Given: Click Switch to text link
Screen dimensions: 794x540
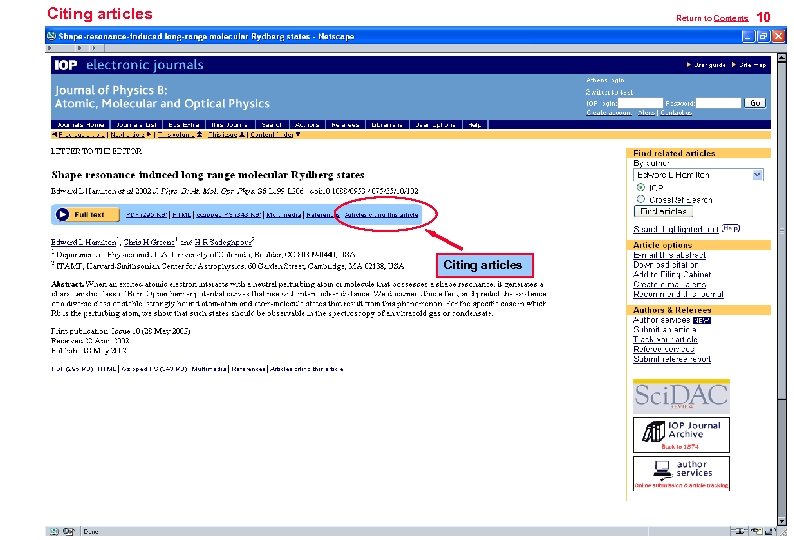Looking at the screenshot, I should [609, 92].
